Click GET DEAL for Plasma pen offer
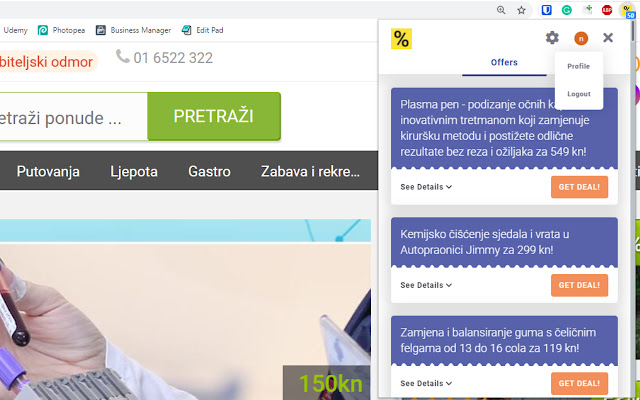Viewport: 640px width, 400px height. [x=579, y=187]
